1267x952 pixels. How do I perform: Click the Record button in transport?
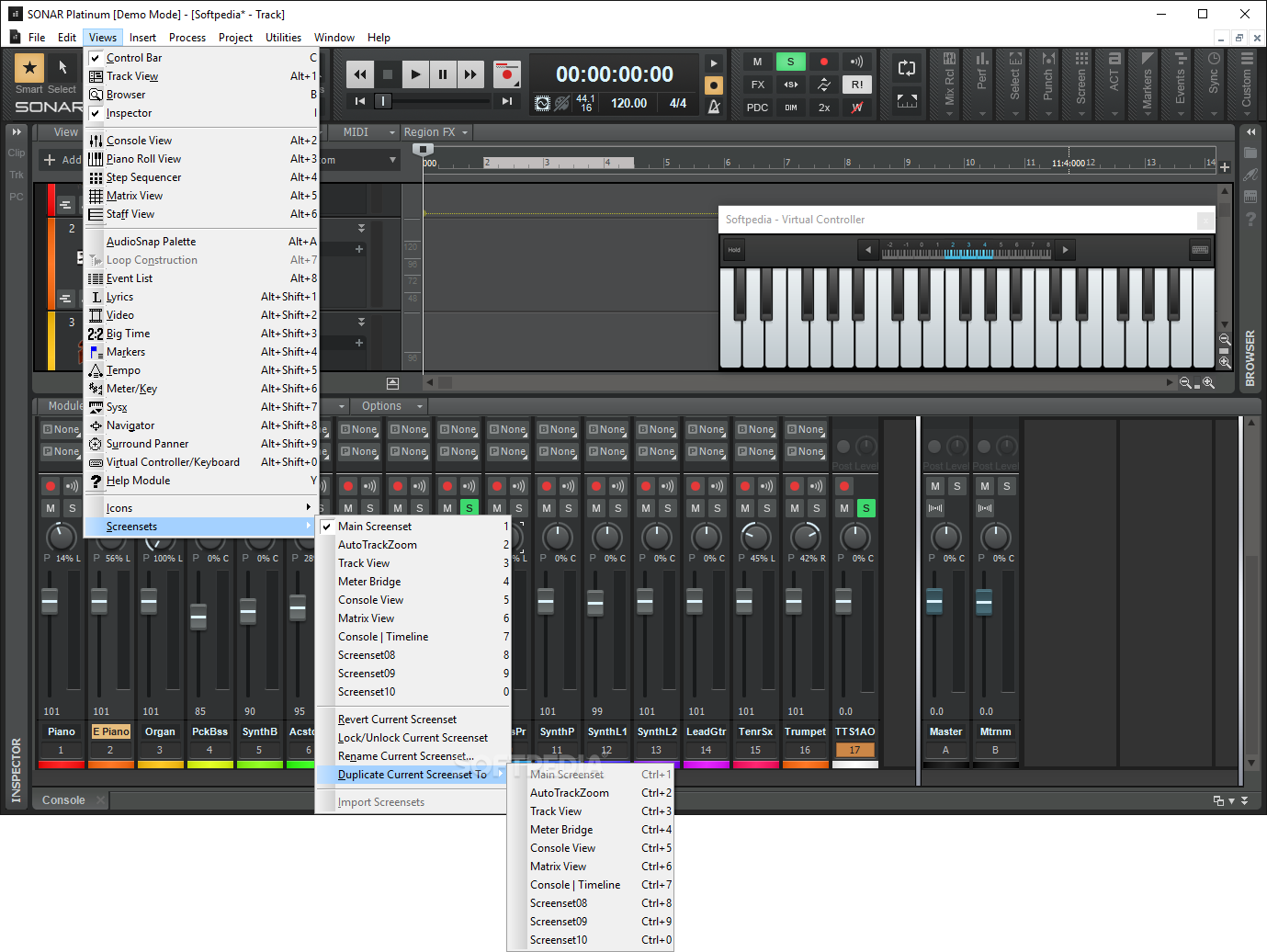click(506, 74)
